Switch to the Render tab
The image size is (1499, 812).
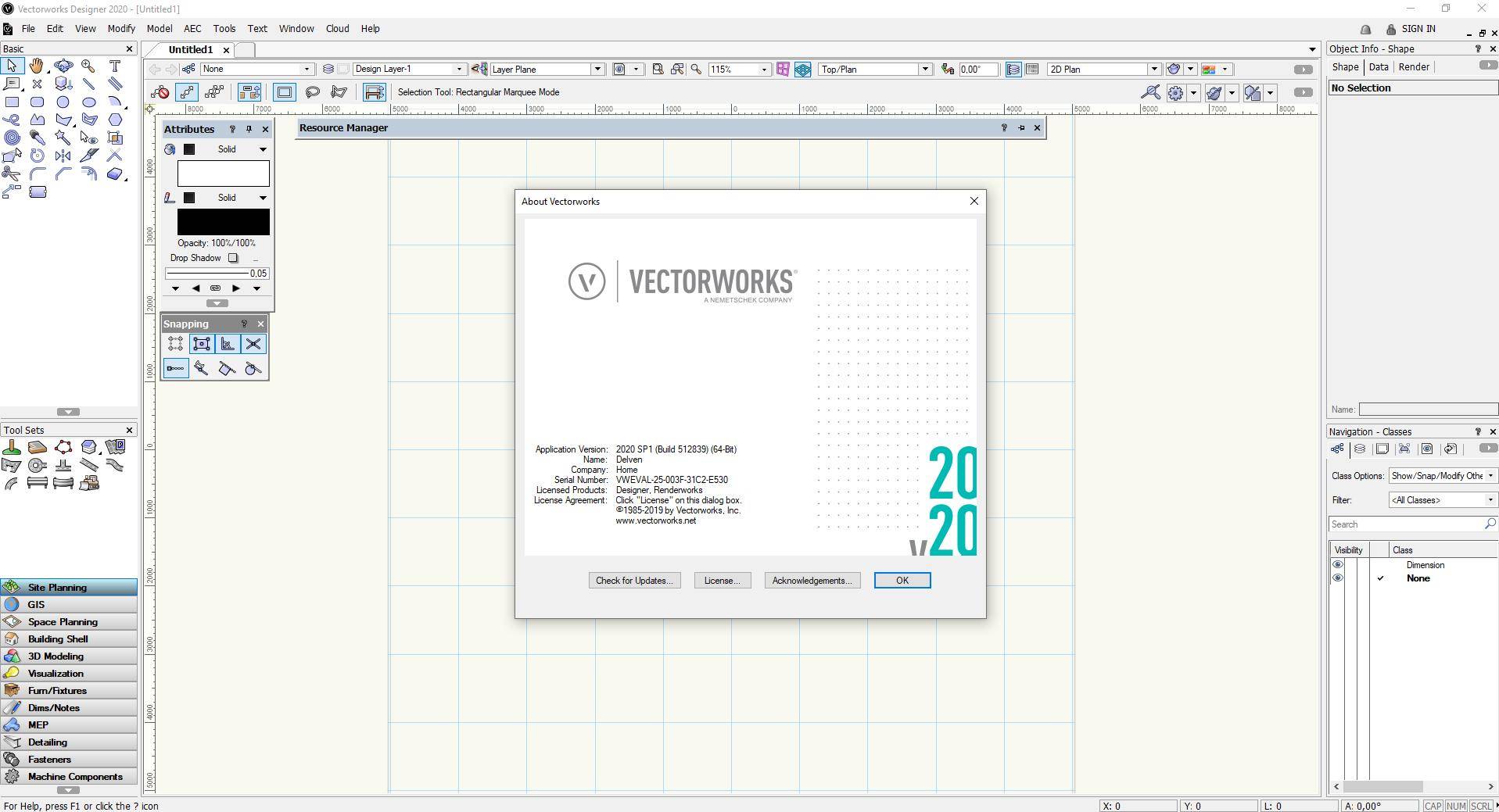[x=1414, y=67]
